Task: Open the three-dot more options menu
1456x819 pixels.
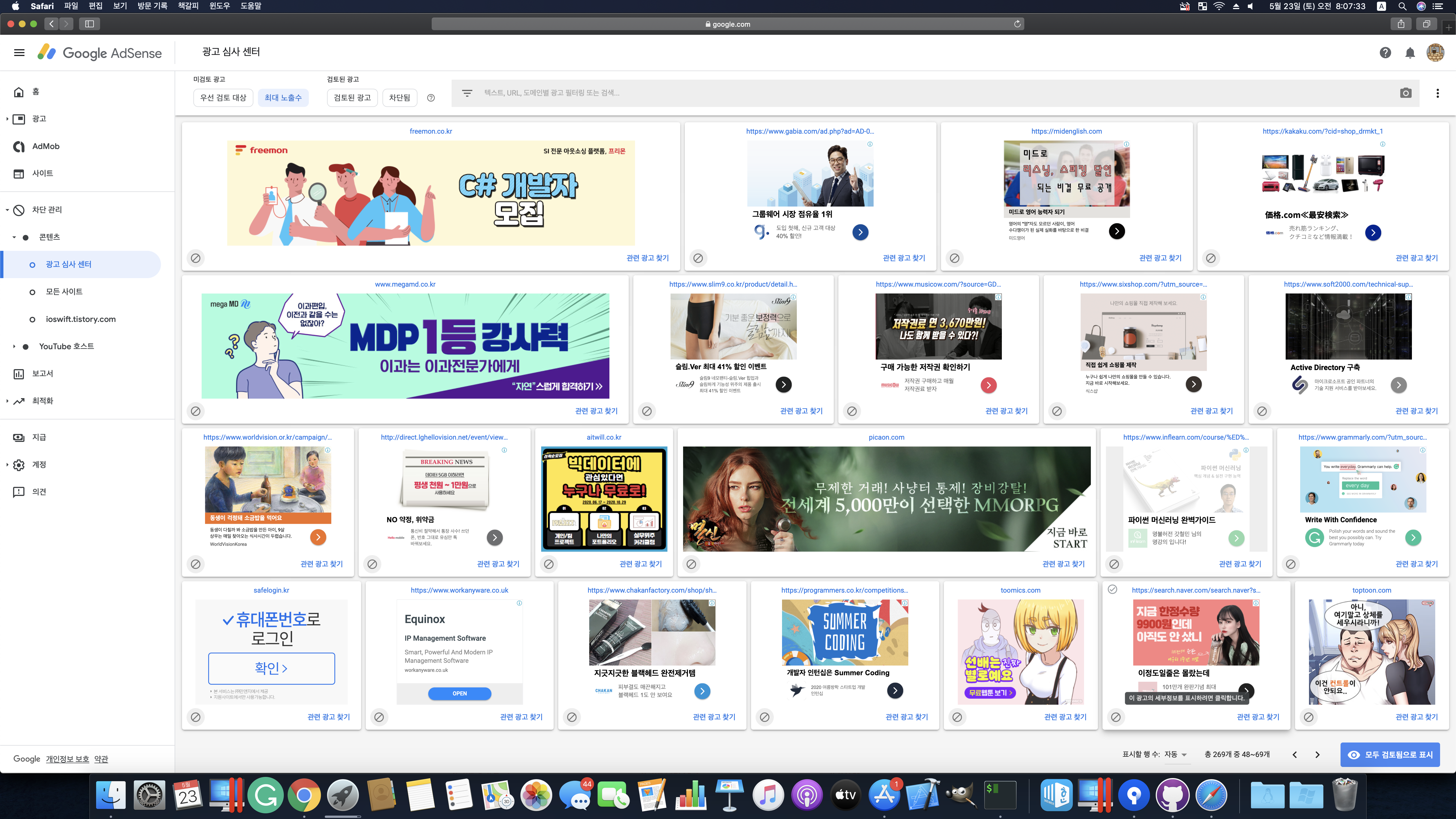Action: point(1437,93)
